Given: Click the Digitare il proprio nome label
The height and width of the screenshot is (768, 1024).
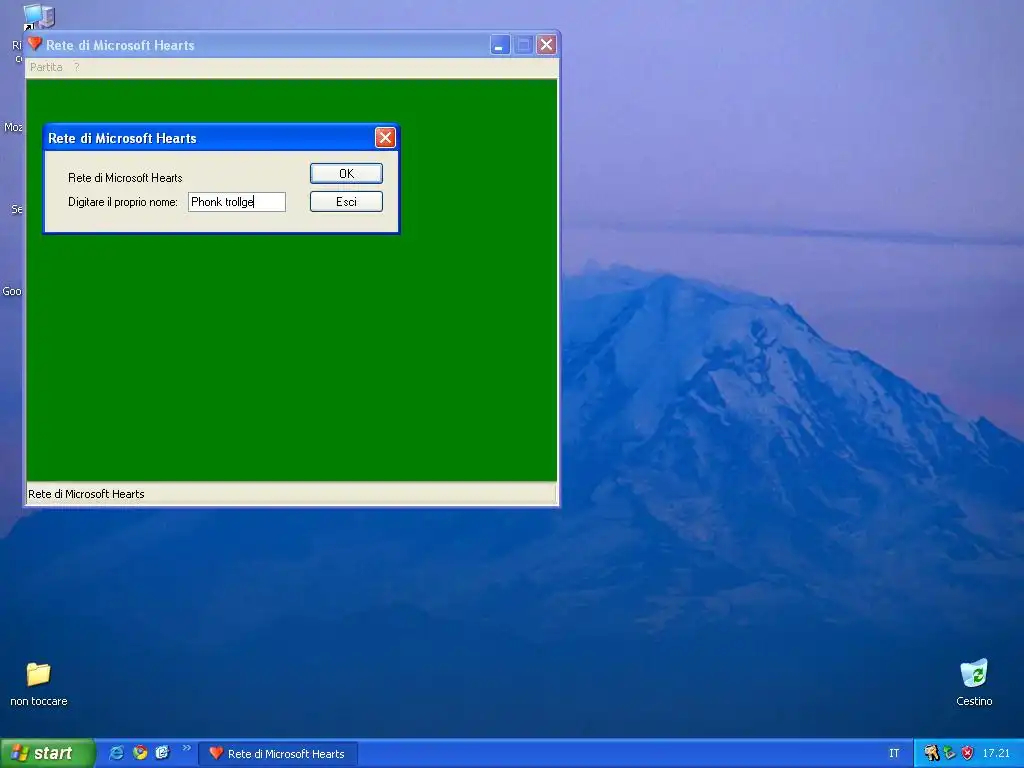Looking at the screenshot, I should coord(123,202).
